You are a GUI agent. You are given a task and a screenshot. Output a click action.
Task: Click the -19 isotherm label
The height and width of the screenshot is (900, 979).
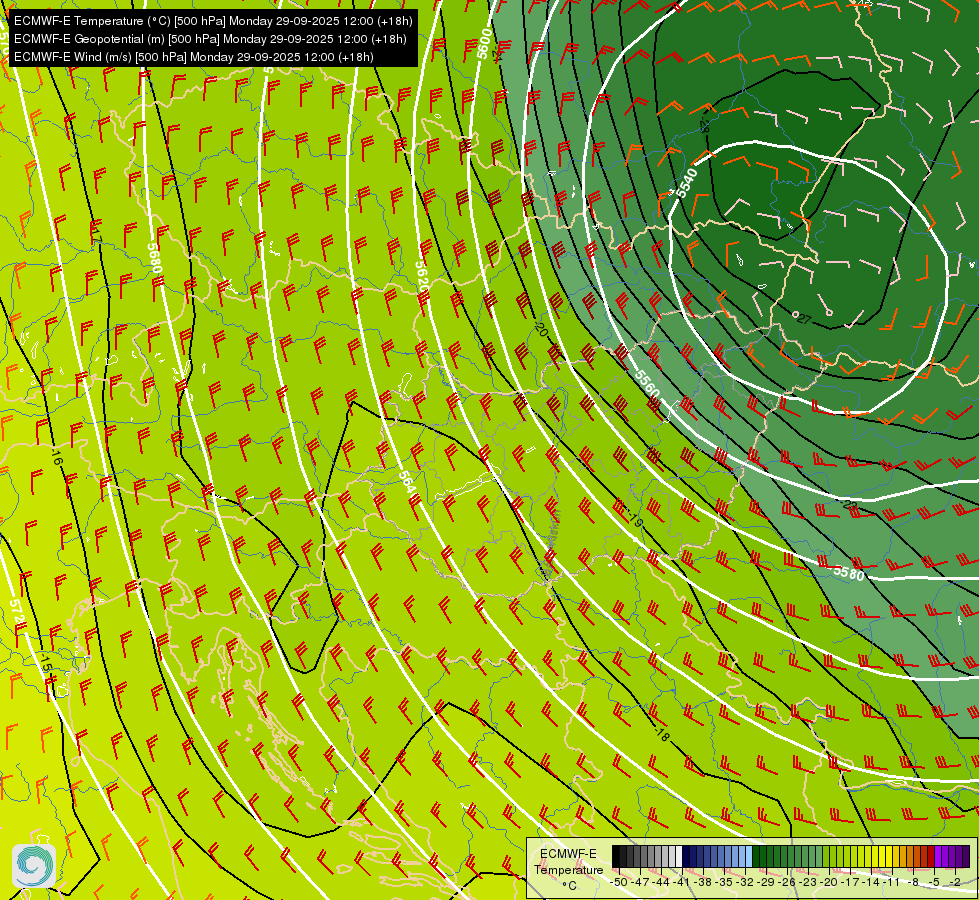click(x=634, y=518)
